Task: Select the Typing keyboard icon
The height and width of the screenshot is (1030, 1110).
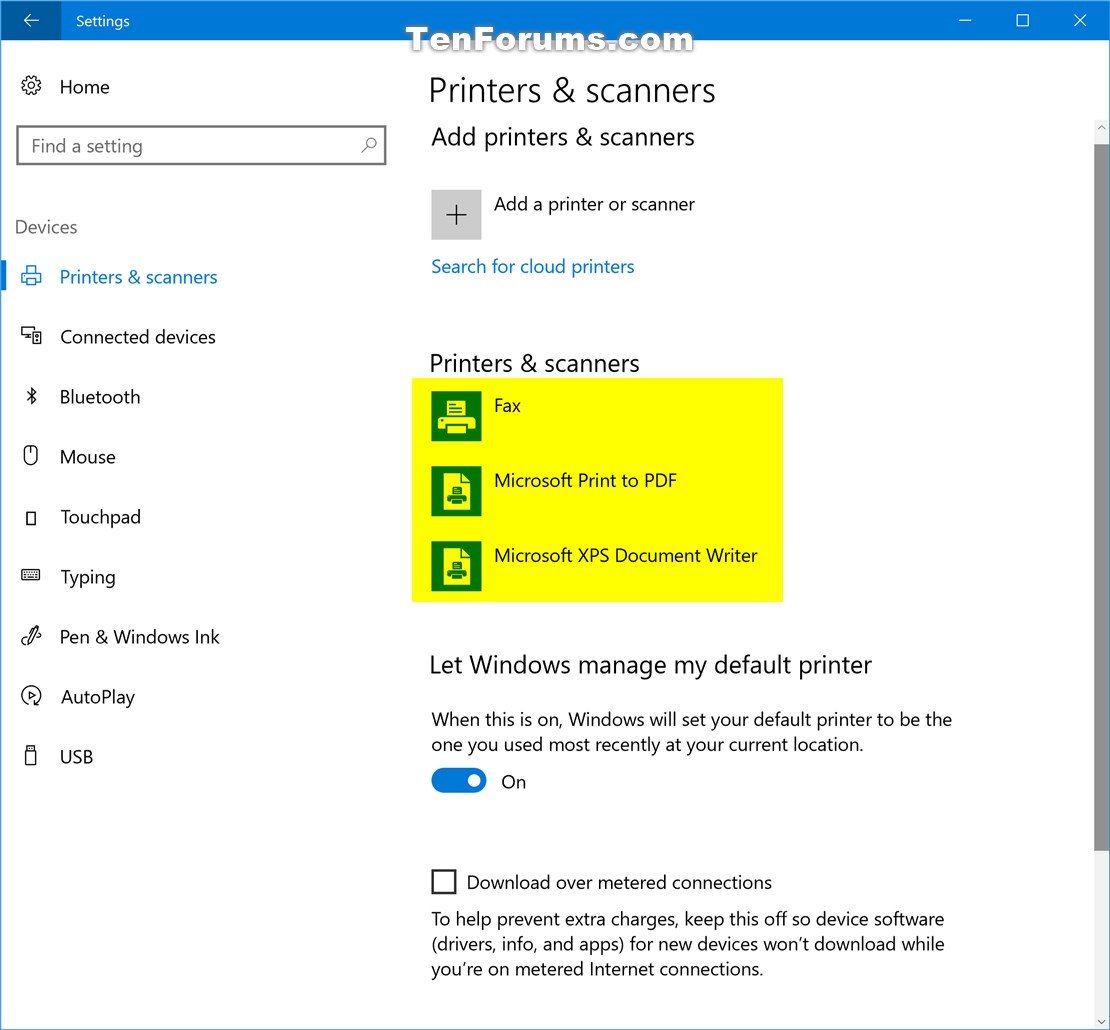Action: [x=31, y=577]
